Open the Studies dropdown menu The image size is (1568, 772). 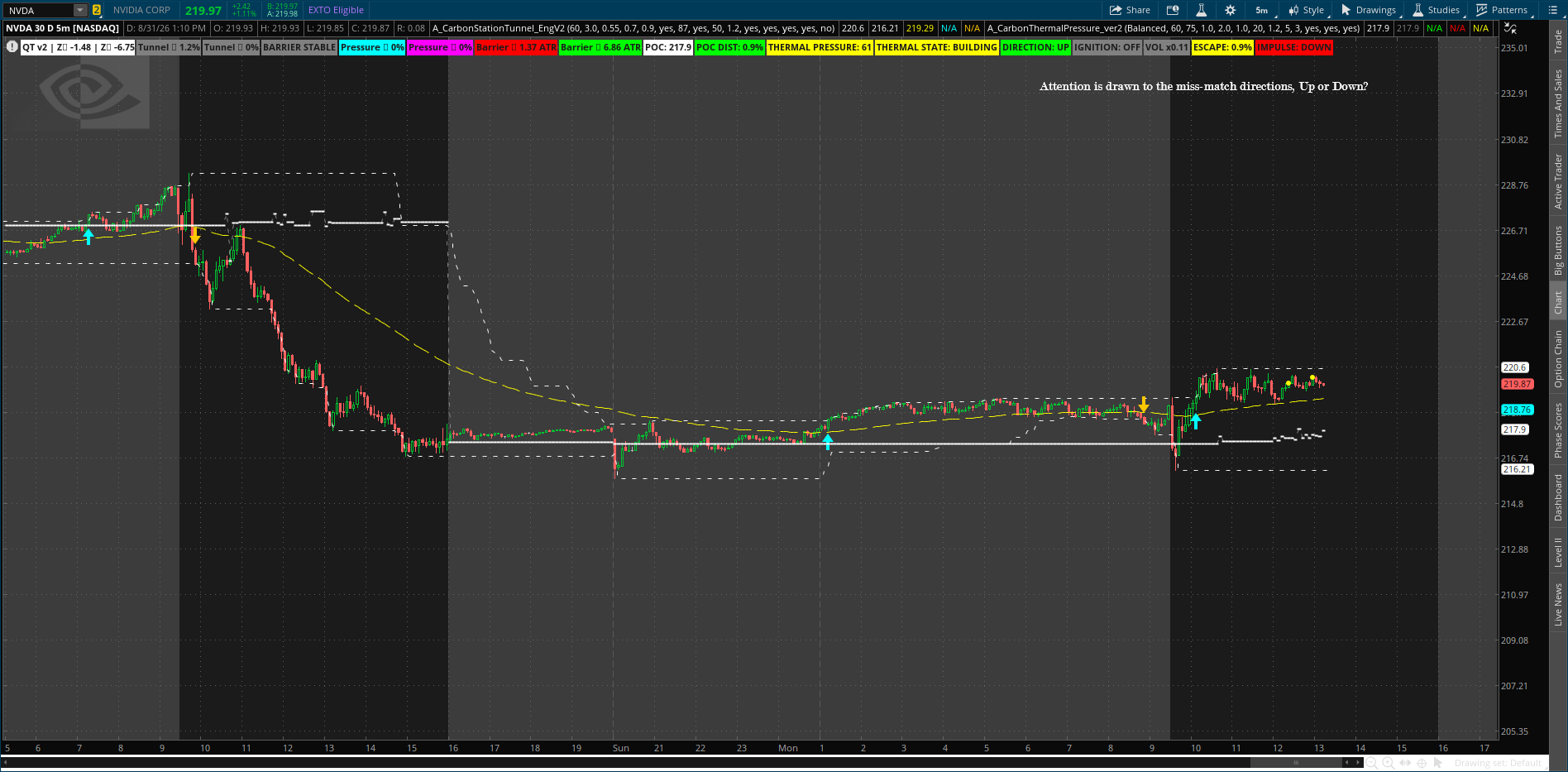[x=1436, y=10]
